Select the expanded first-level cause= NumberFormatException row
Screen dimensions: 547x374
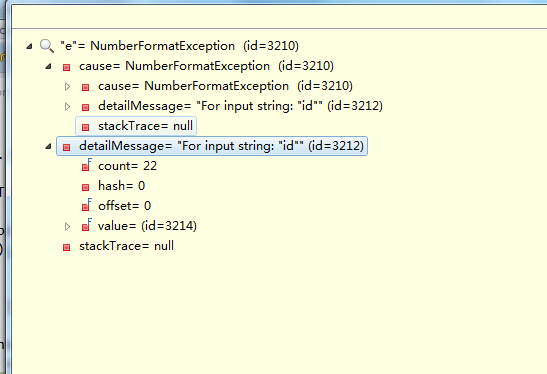(x=206, y=66)
